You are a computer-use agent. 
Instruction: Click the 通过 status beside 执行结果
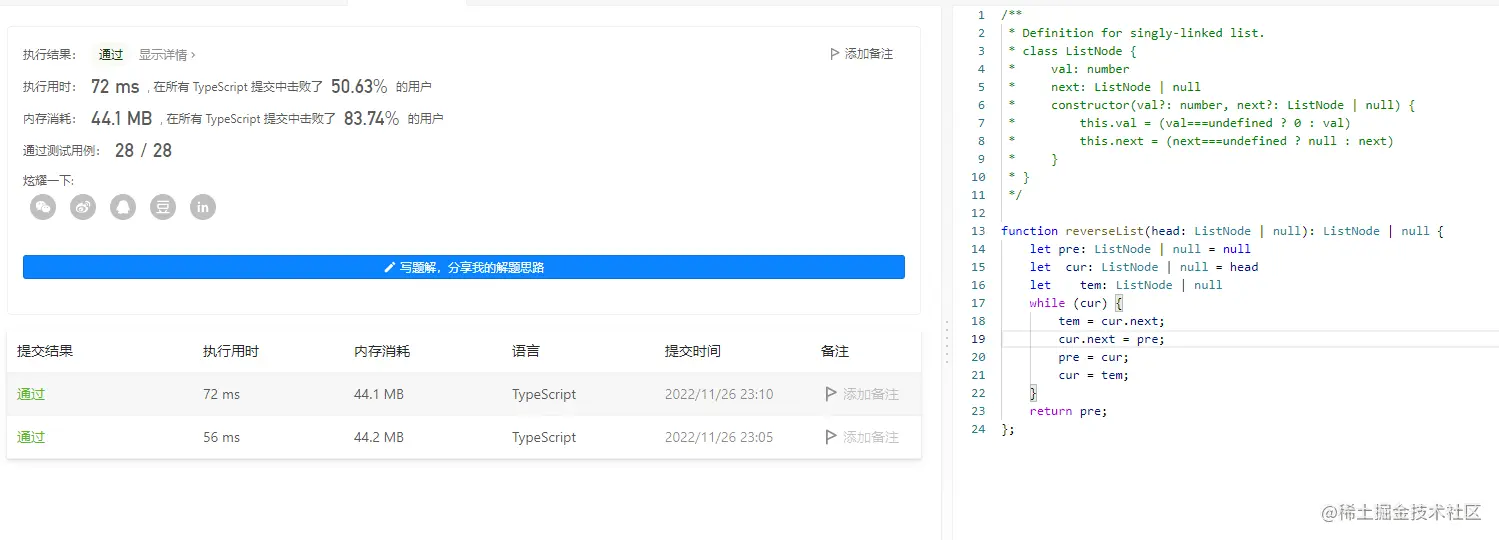coord(111,55)
